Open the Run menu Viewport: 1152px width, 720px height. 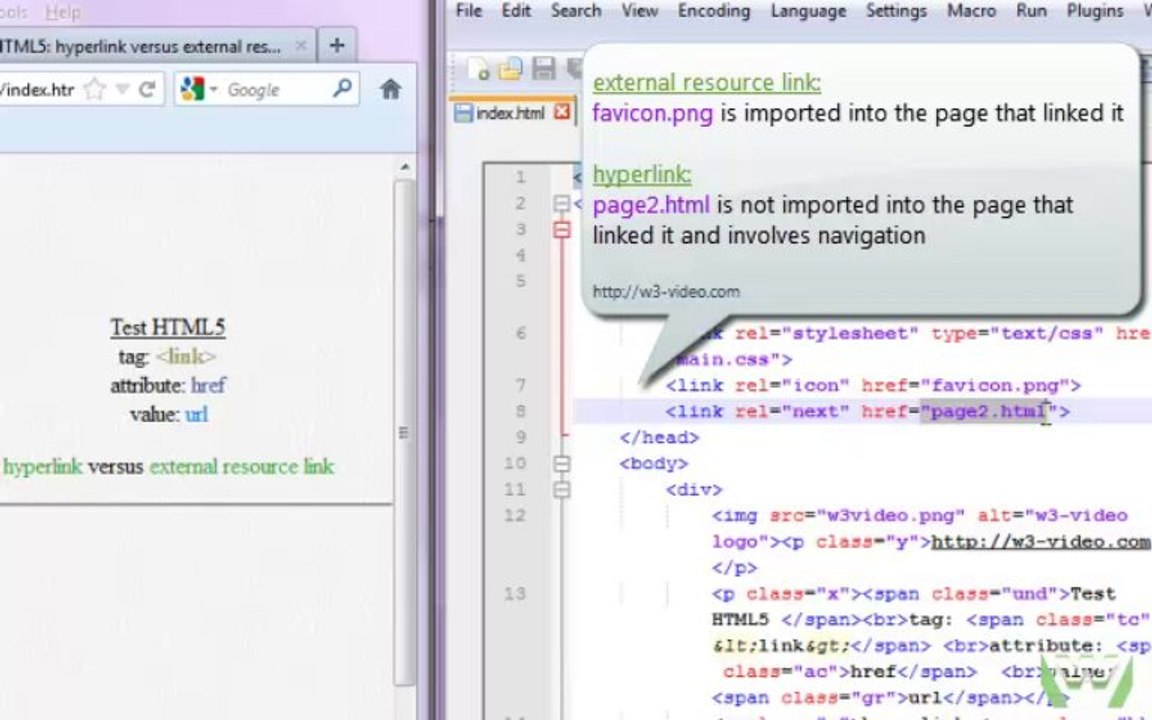pos(1032,11)
